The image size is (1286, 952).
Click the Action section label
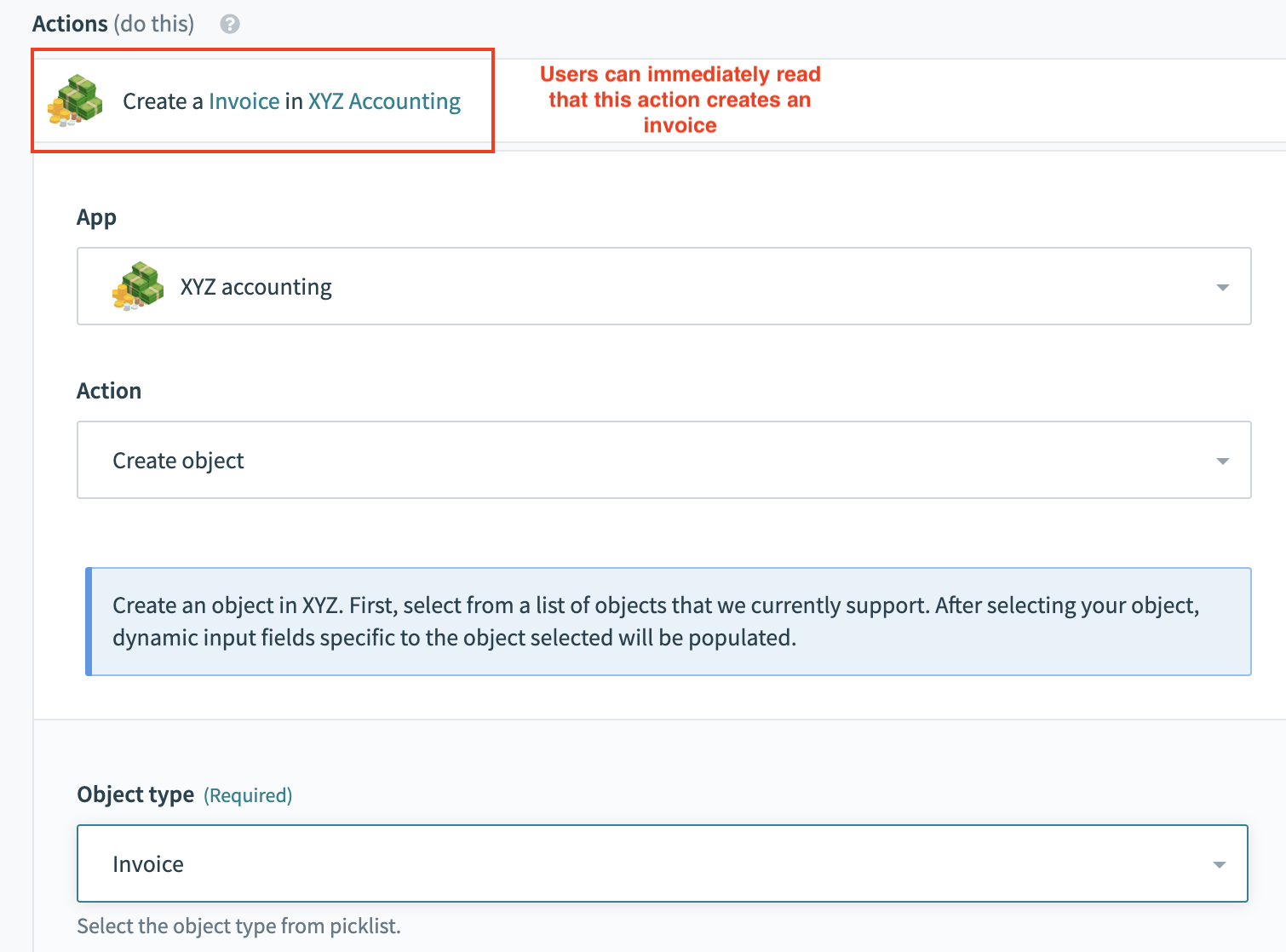click(109, 390)
